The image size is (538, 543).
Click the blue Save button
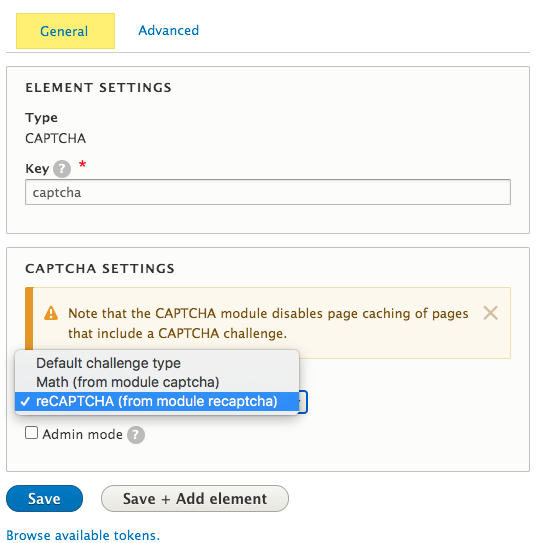pyautogui.click(x=44, y=499)
